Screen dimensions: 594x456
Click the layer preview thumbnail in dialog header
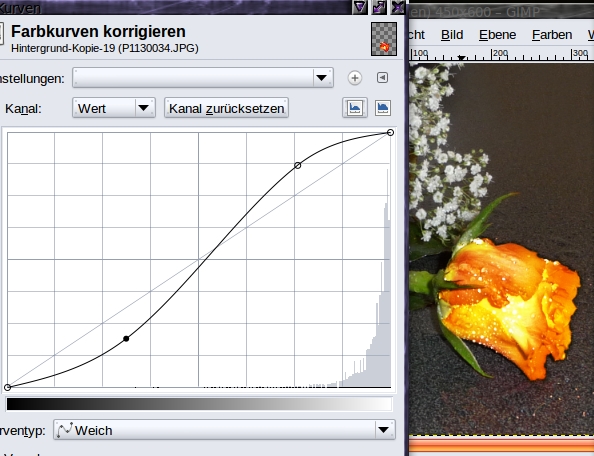coord(384,39)
